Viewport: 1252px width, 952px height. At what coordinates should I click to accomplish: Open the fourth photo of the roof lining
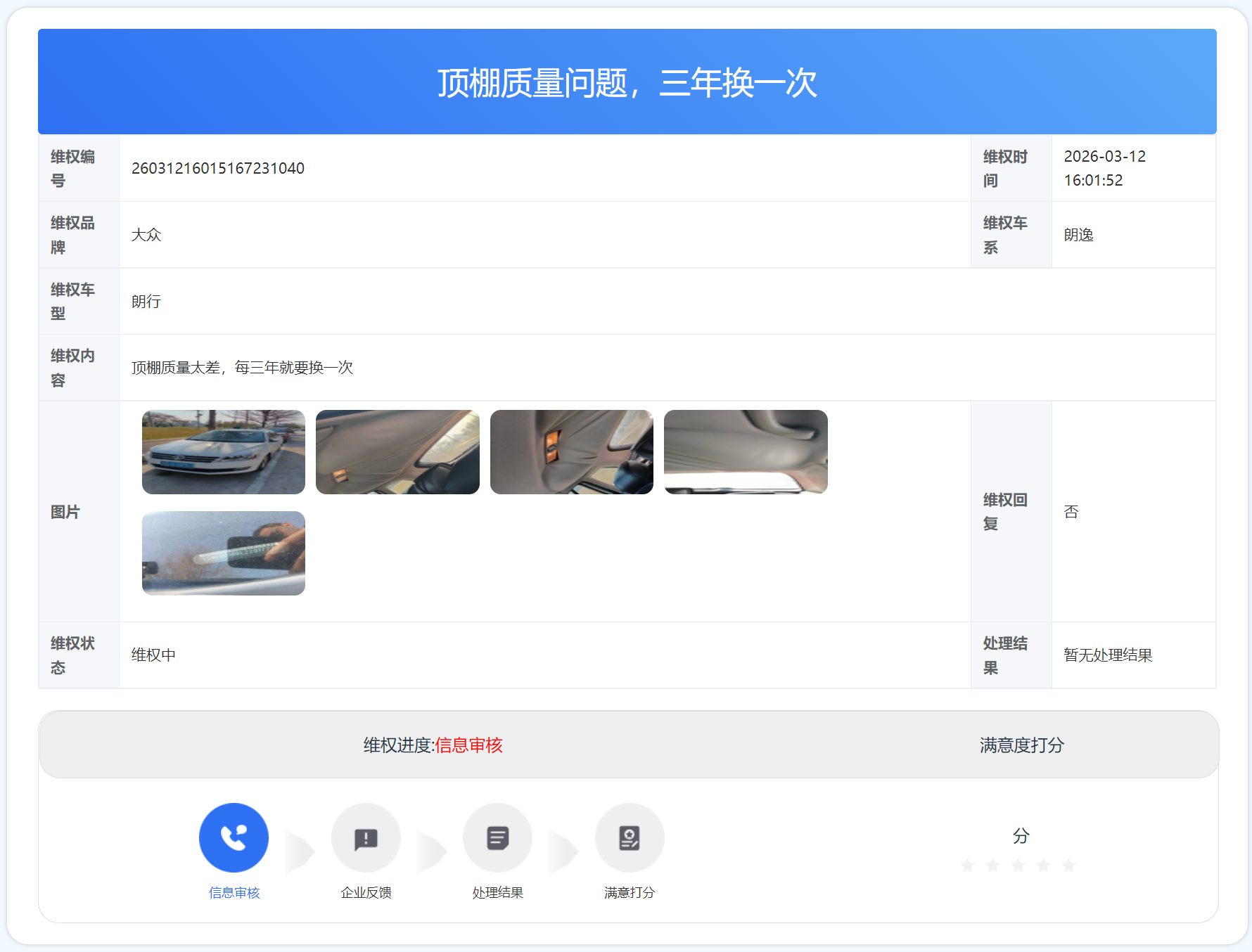746,452
